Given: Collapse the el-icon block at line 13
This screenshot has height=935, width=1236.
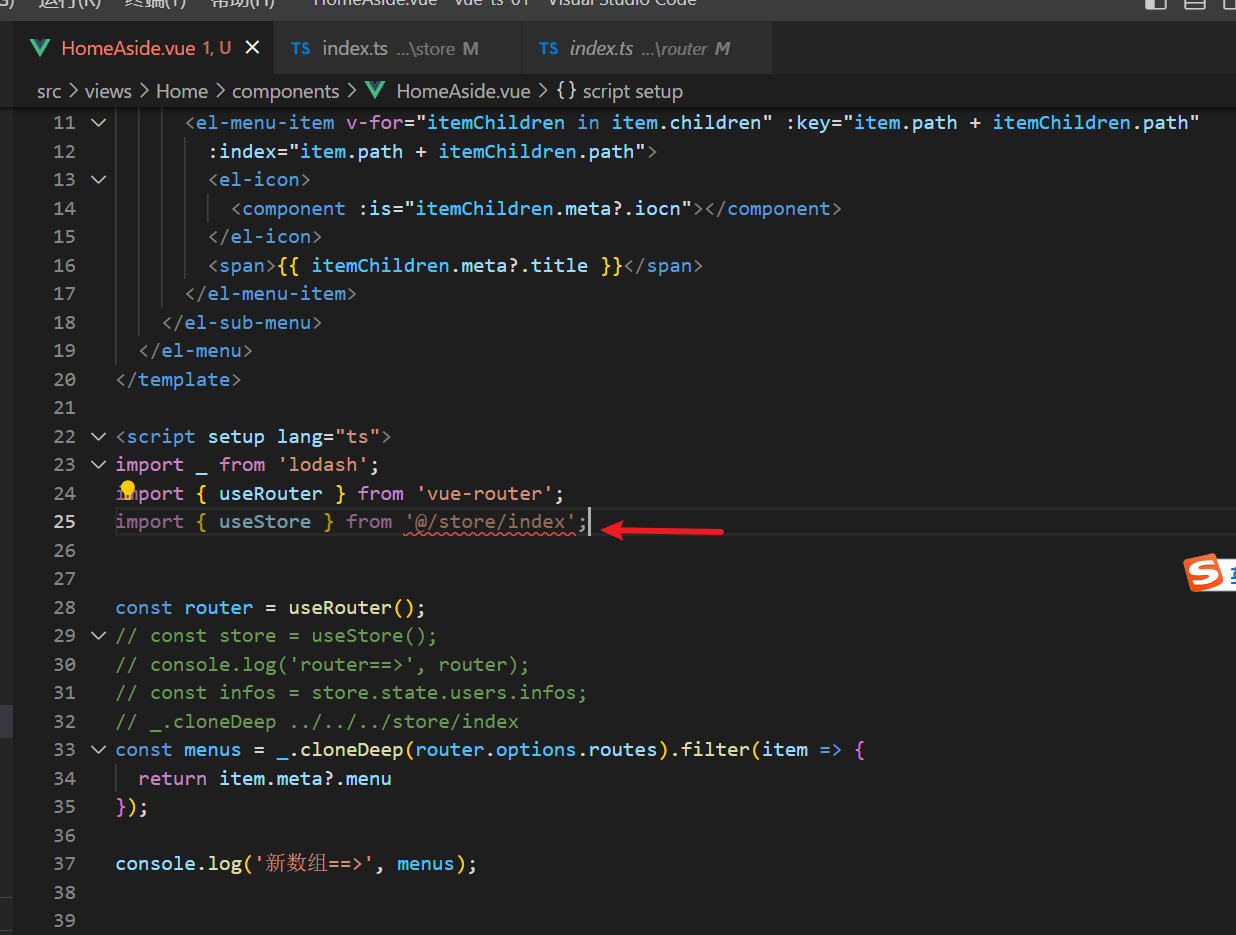Looking at the screenshot, I should (98, 179).
